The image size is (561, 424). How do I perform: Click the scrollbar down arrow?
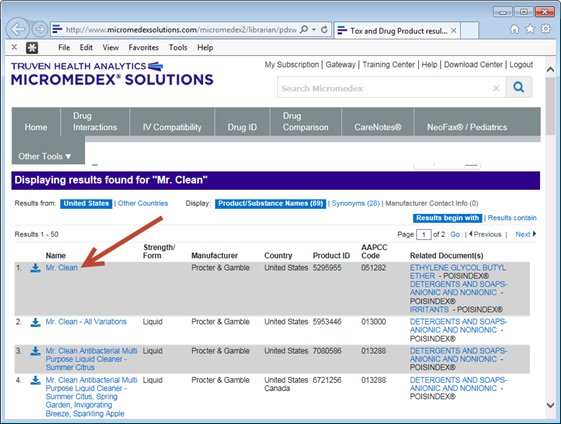click(x=550, y=405)
